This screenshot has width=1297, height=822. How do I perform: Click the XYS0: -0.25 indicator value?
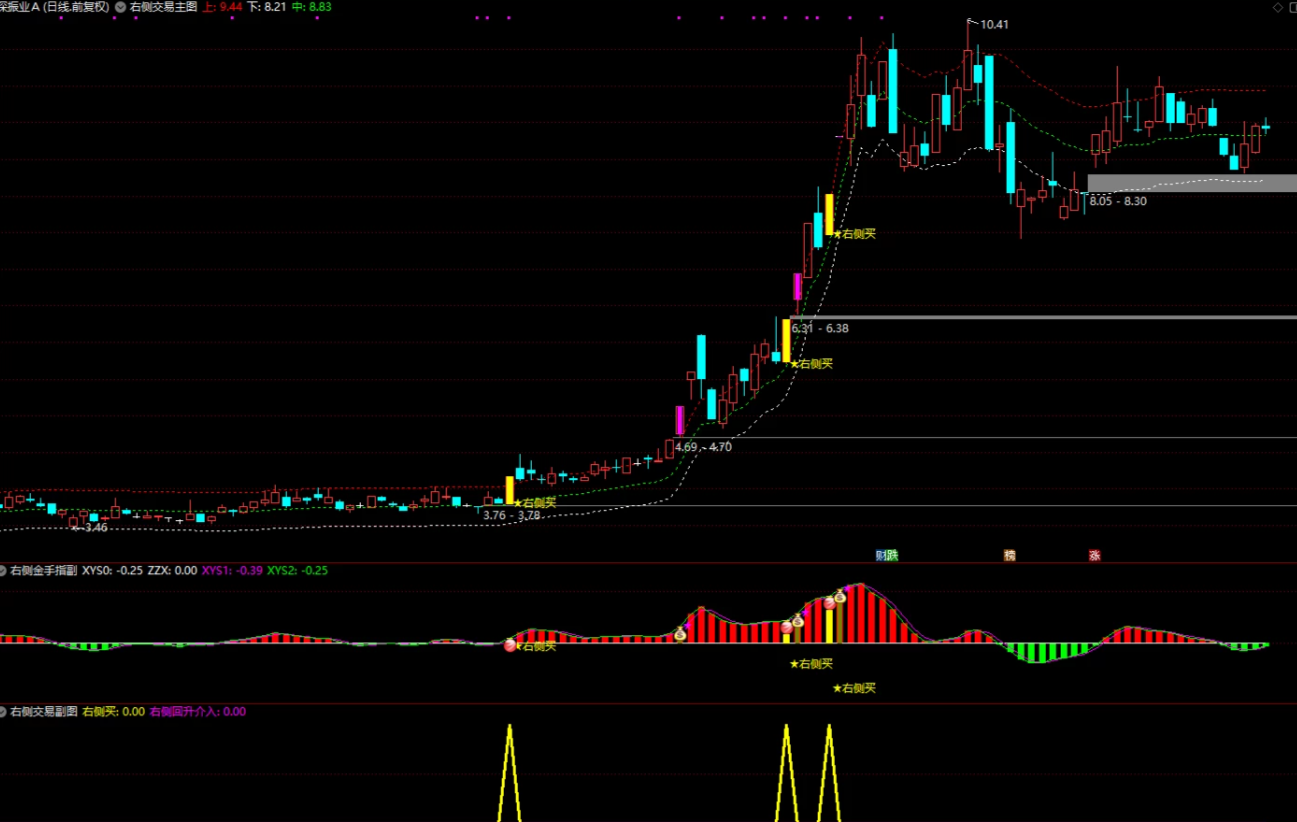(112, 570)
